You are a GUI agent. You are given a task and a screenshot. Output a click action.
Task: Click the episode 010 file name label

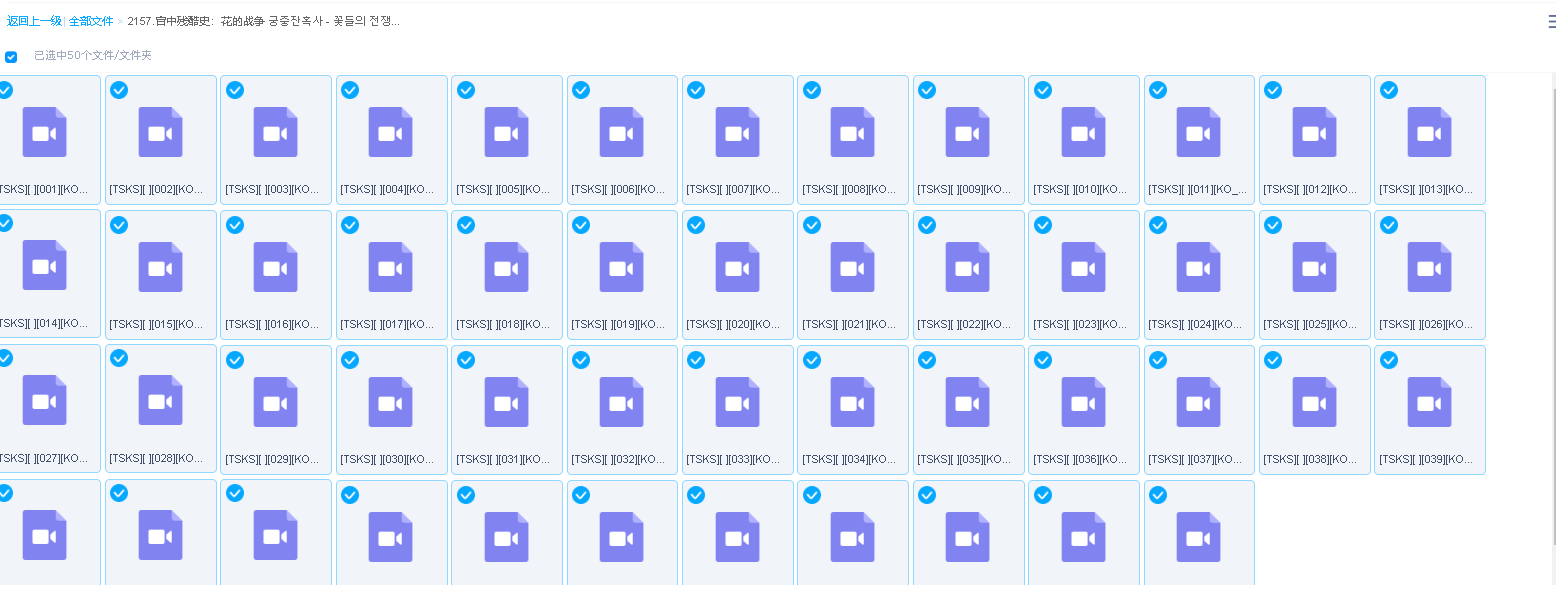tap(1083, 189)
